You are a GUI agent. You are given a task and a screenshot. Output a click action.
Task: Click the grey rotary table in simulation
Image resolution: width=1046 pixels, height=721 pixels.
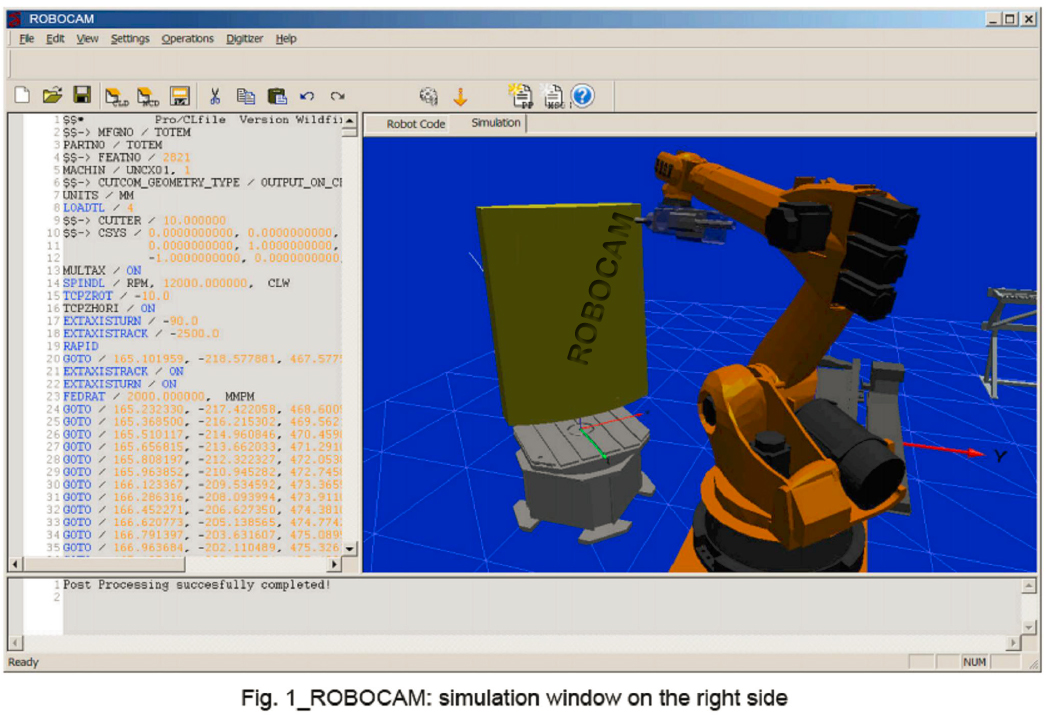coord(580,474)
